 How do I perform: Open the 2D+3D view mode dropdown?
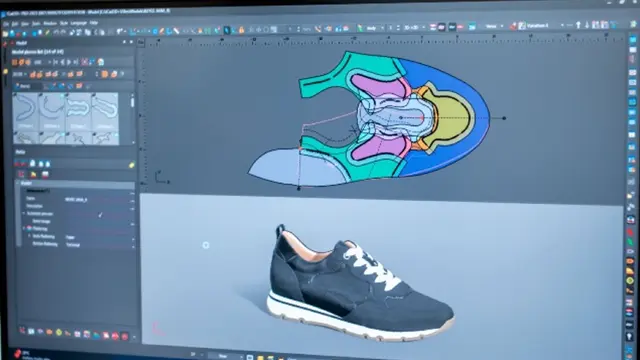(x=413, y=28)
